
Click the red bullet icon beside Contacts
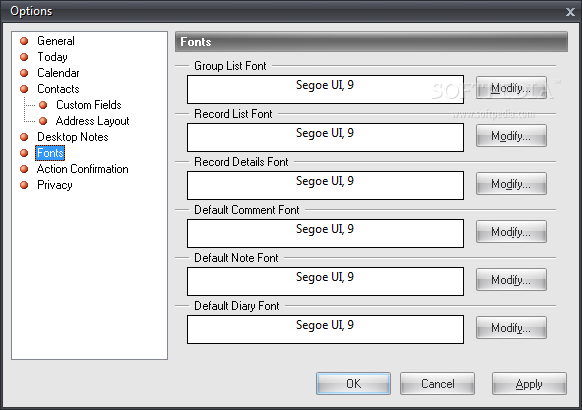click(24, 89)
